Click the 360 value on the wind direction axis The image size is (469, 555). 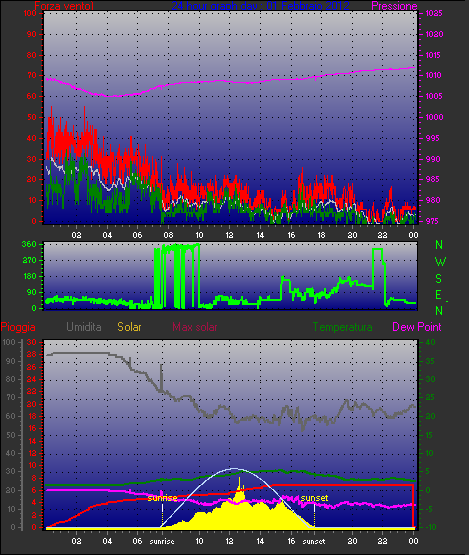(29, 244)
